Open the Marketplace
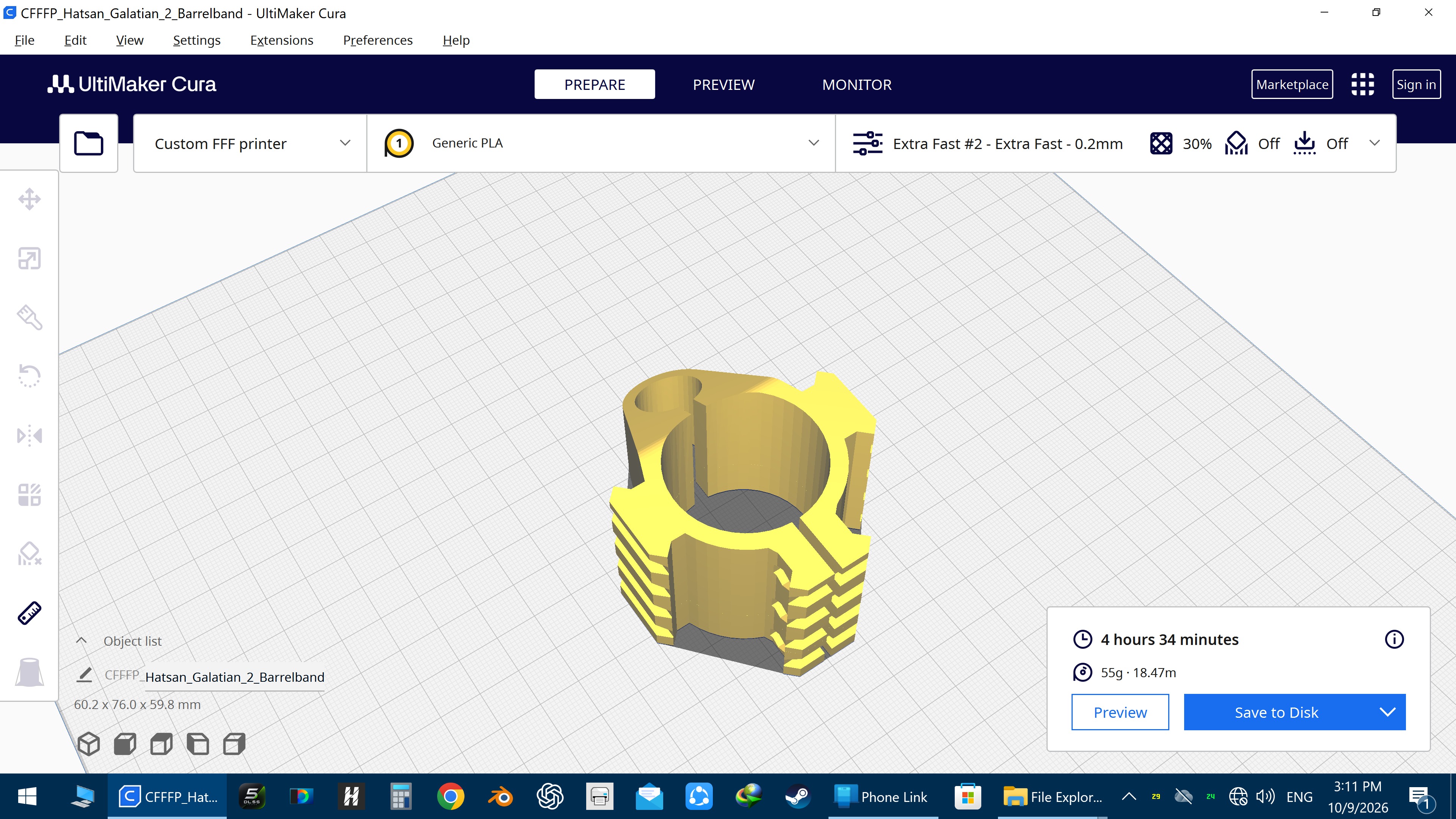Screen dimensions: 1456x819 [x=1292, y=84]
